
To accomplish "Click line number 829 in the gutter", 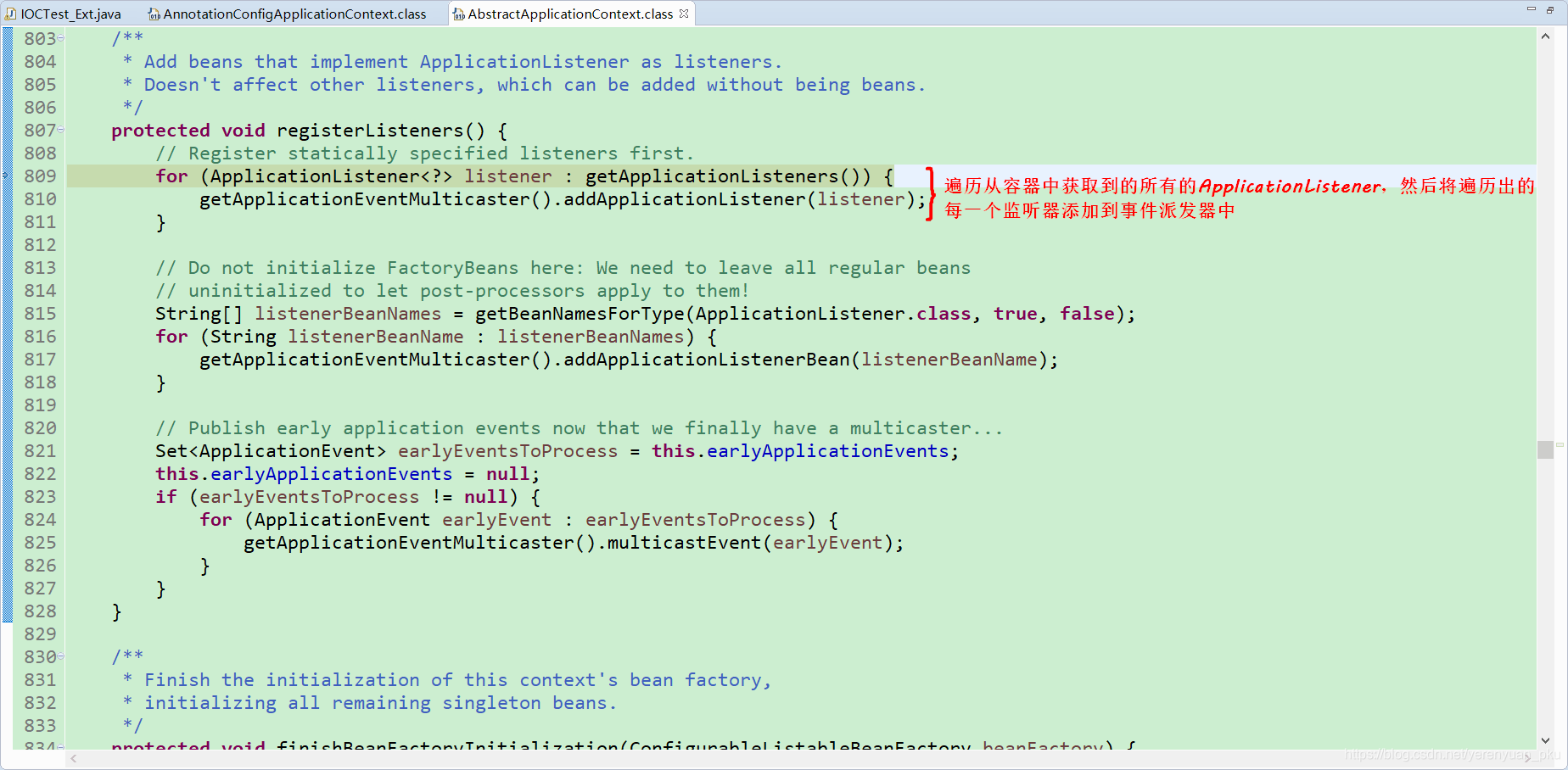I will (x=40, y=634).
